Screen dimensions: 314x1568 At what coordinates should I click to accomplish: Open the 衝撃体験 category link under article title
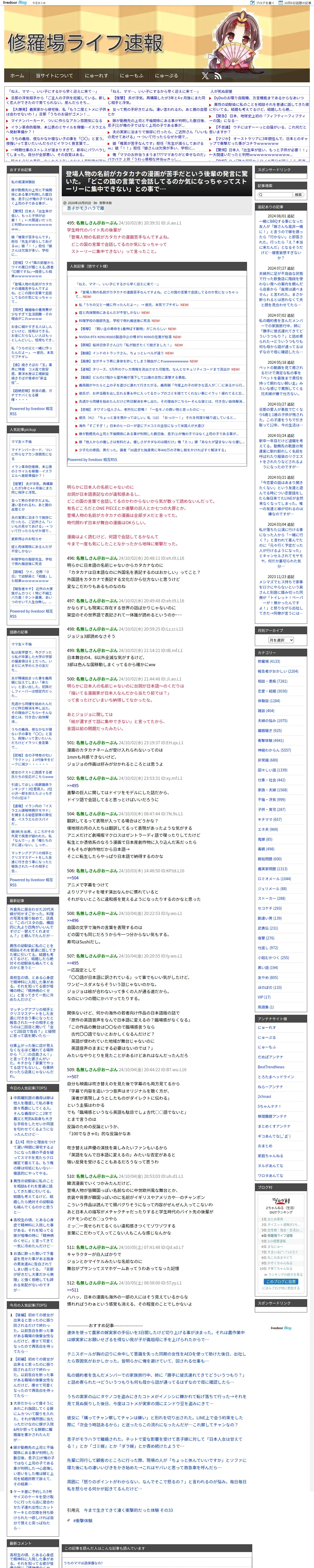(105, 203)
